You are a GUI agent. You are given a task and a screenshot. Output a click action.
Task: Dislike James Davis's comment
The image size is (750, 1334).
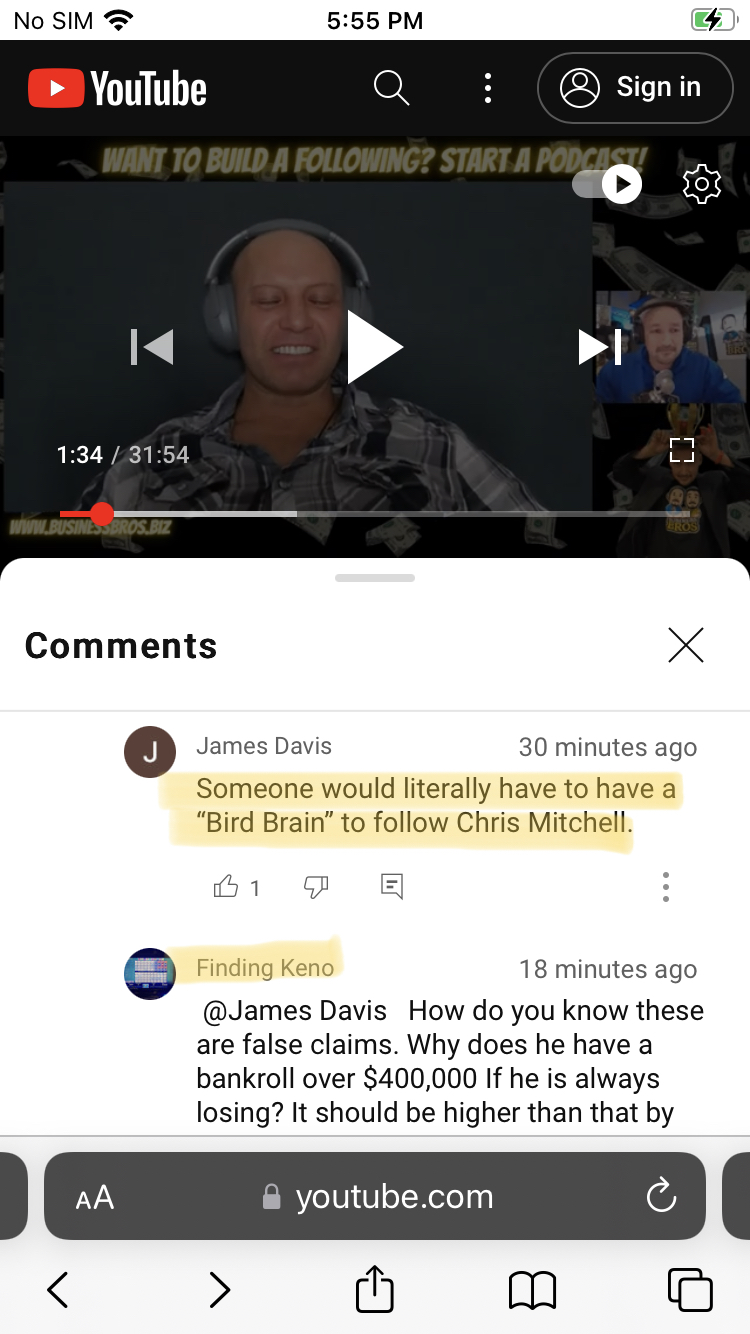coord(316,886)
